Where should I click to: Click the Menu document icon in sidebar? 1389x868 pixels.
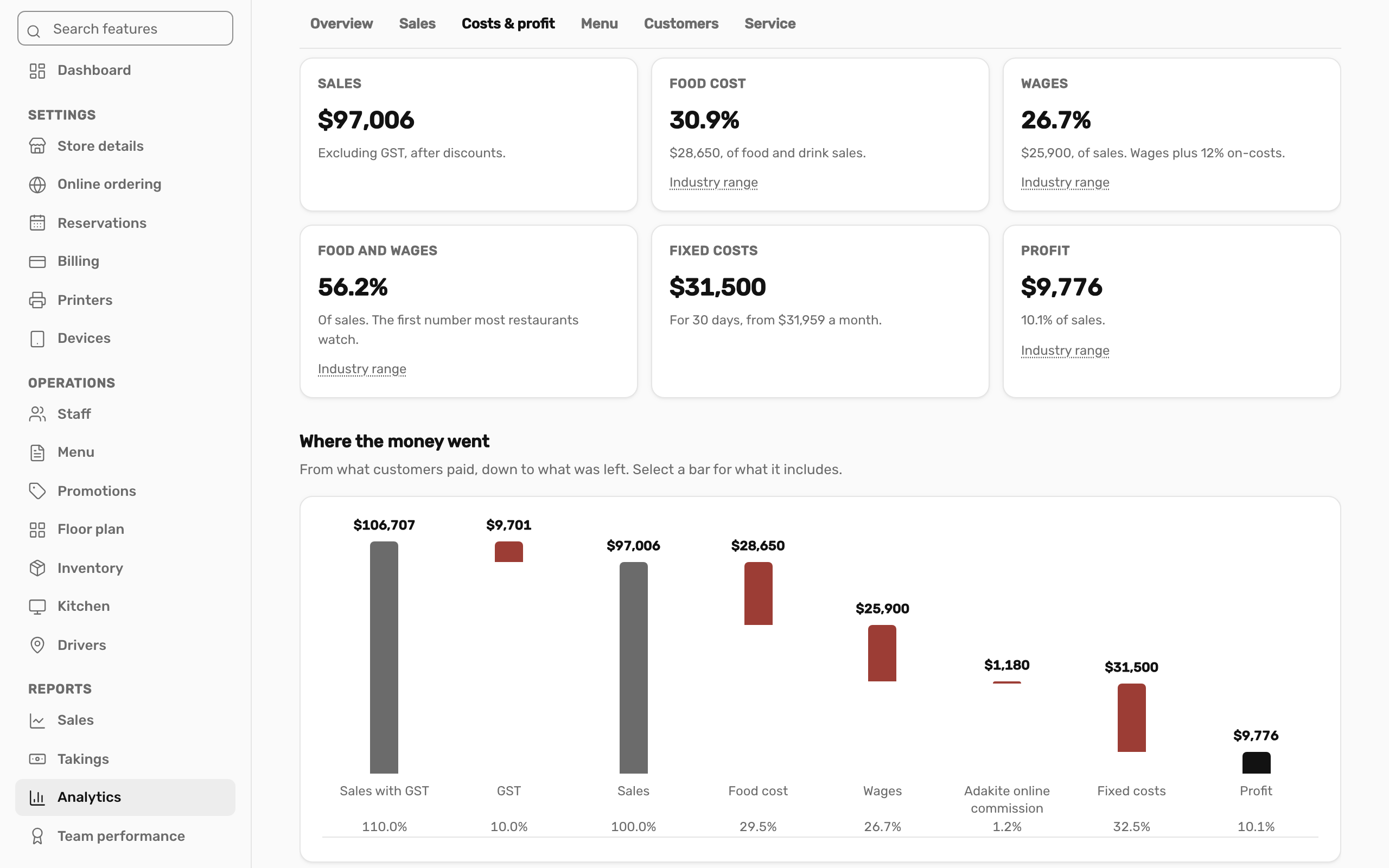coord(37,452)
